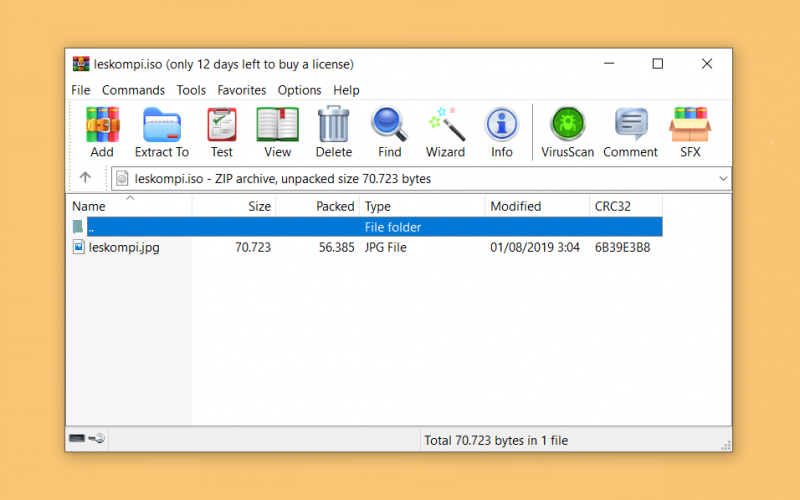This screenshot has height=500, width=800.
Task: Sort by the Size column header
Action: pos(234,206)
